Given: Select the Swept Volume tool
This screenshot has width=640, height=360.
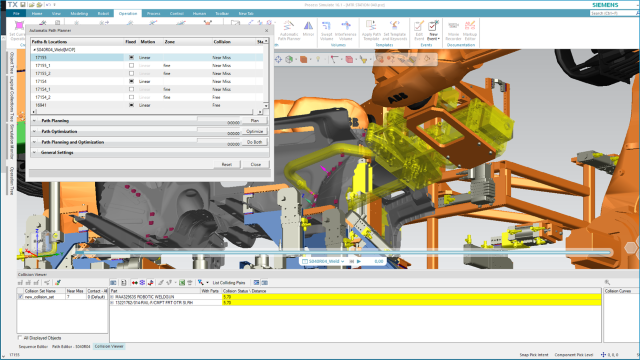Looking at the screenshot, I should coord(327,31).
